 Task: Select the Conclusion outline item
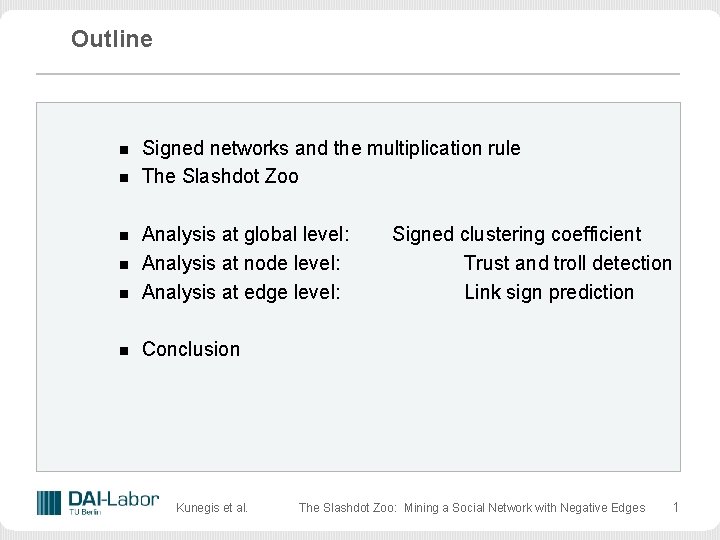point(191,349)
